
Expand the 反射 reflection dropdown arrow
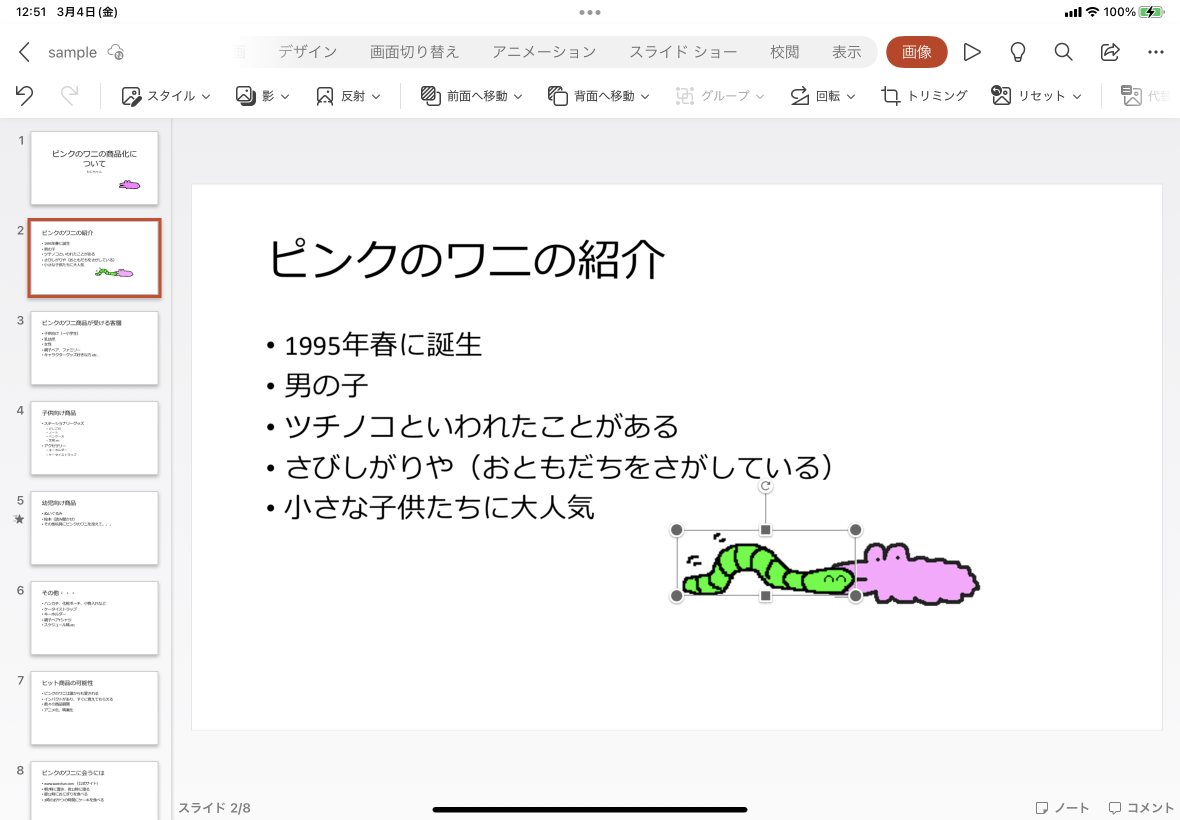click(x=376, y=96)
